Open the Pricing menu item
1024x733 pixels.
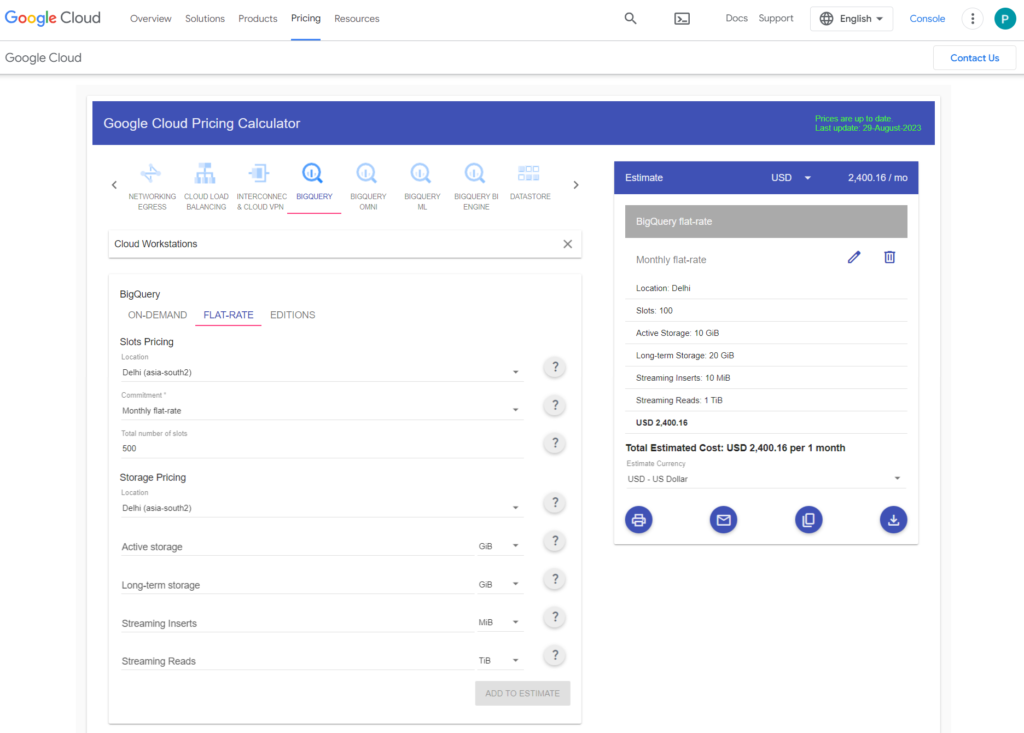(x=306, y=18)
